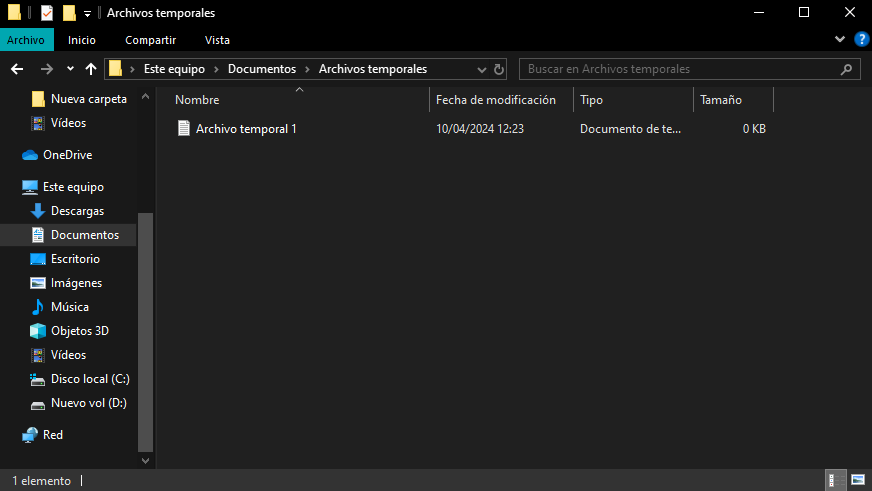Expand the root chevron before Este equipo breadcrumb

132,70
